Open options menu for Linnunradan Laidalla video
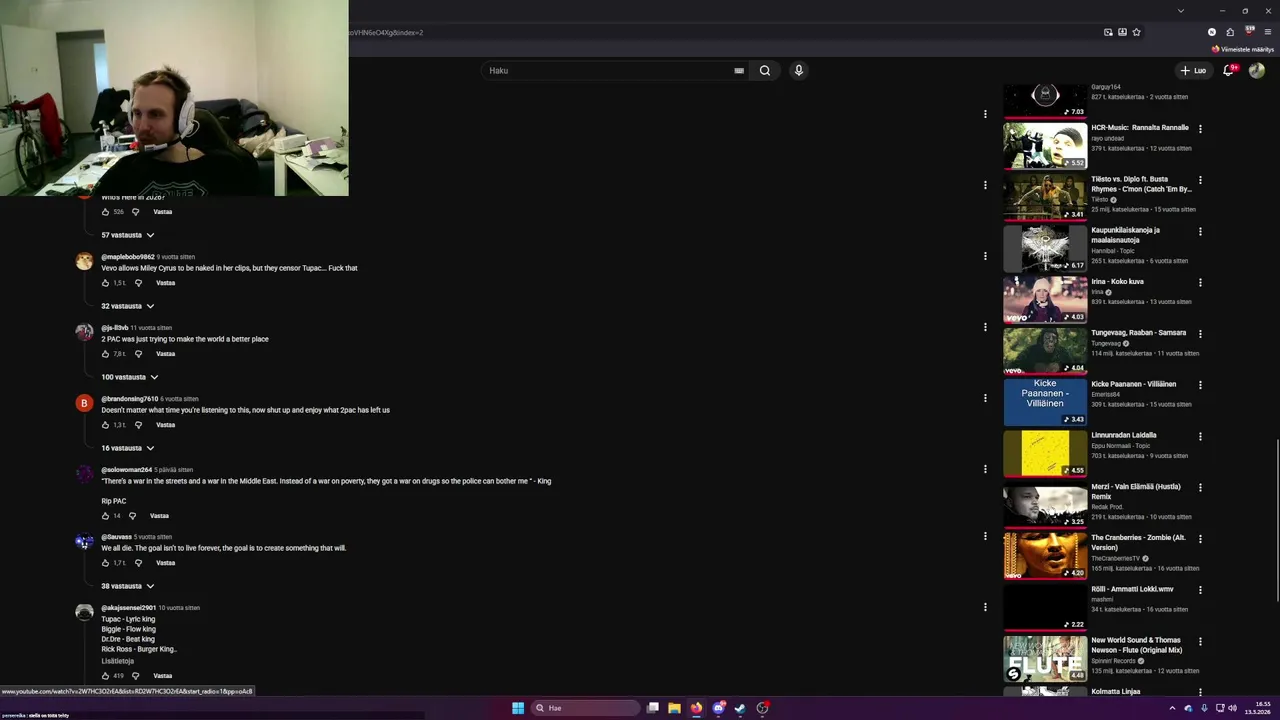Image resolution: width=1280 pixels, height=720 pixels. 1200,437
